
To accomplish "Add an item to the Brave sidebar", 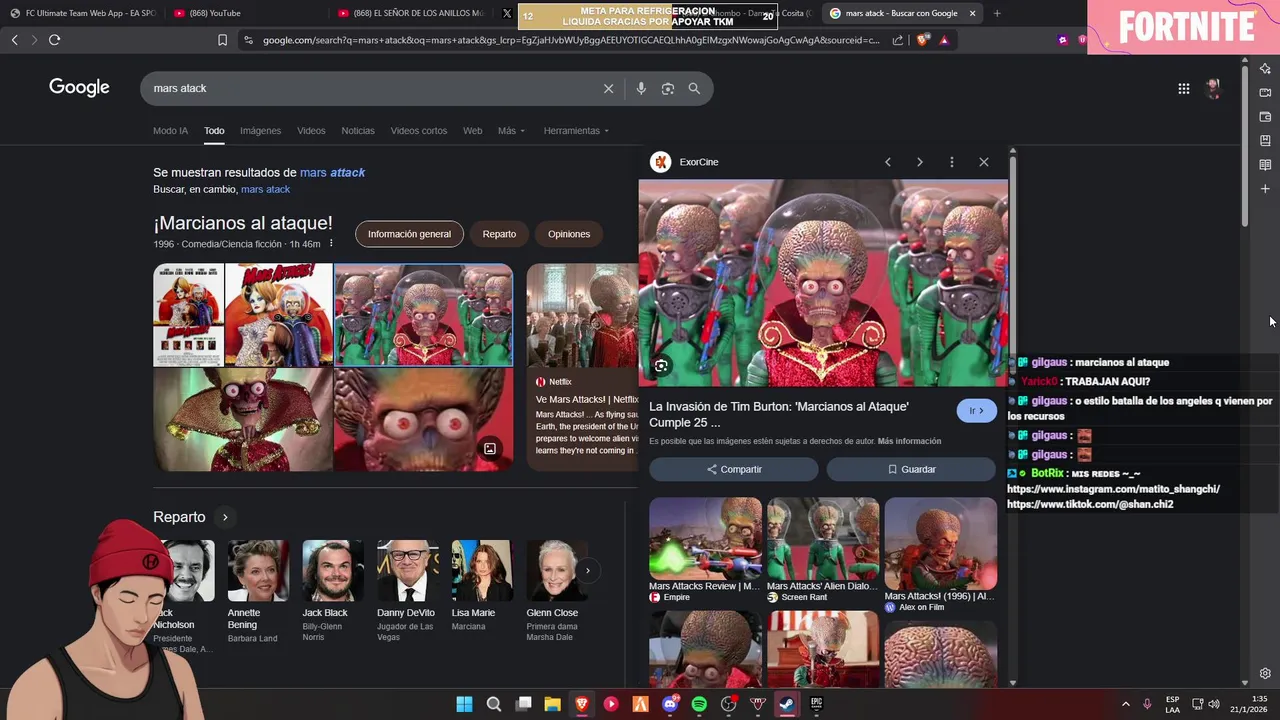I will coord(1265,189).
